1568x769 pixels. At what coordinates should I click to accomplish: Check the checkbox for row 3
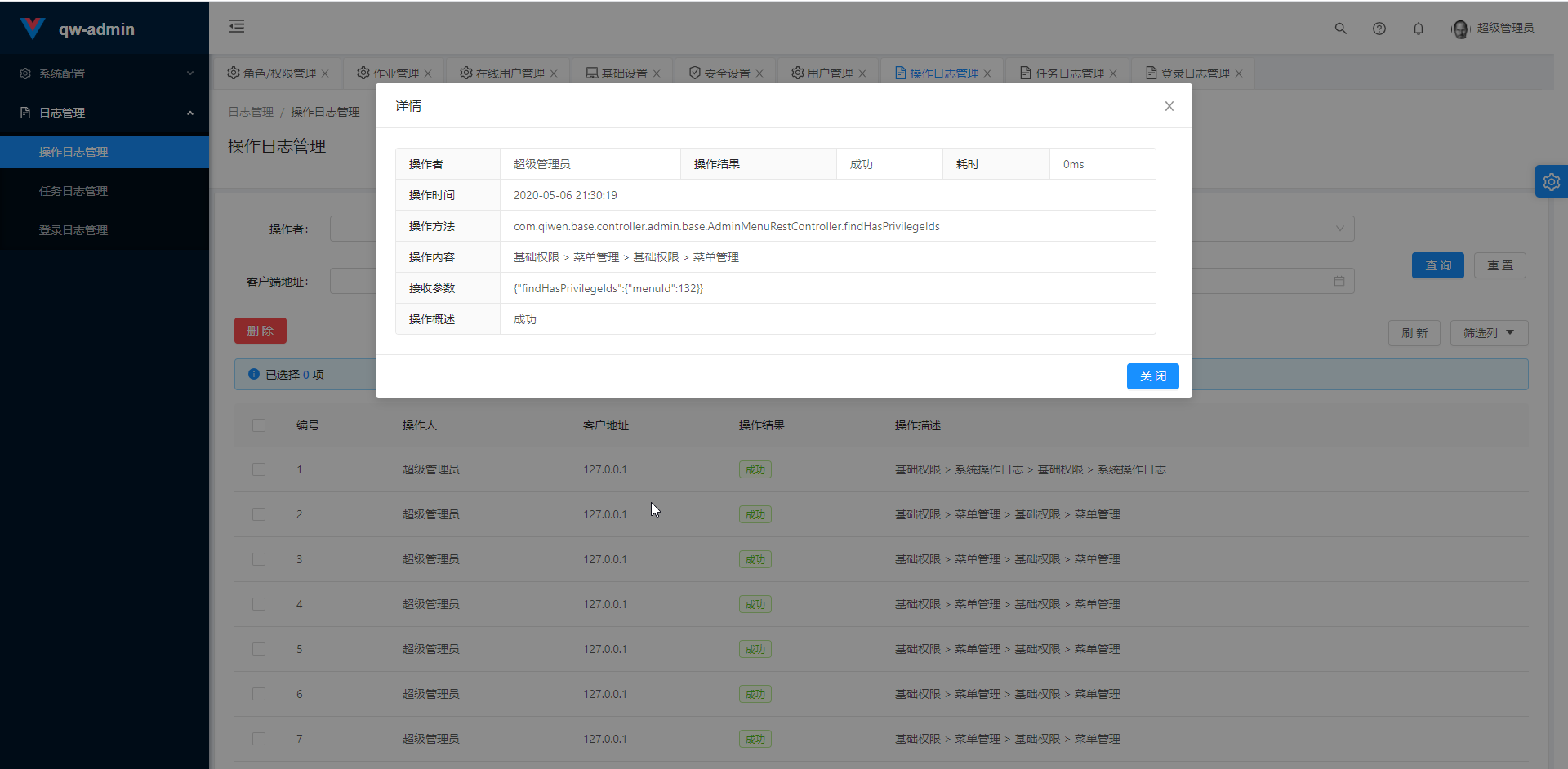[x=259, y=559]
